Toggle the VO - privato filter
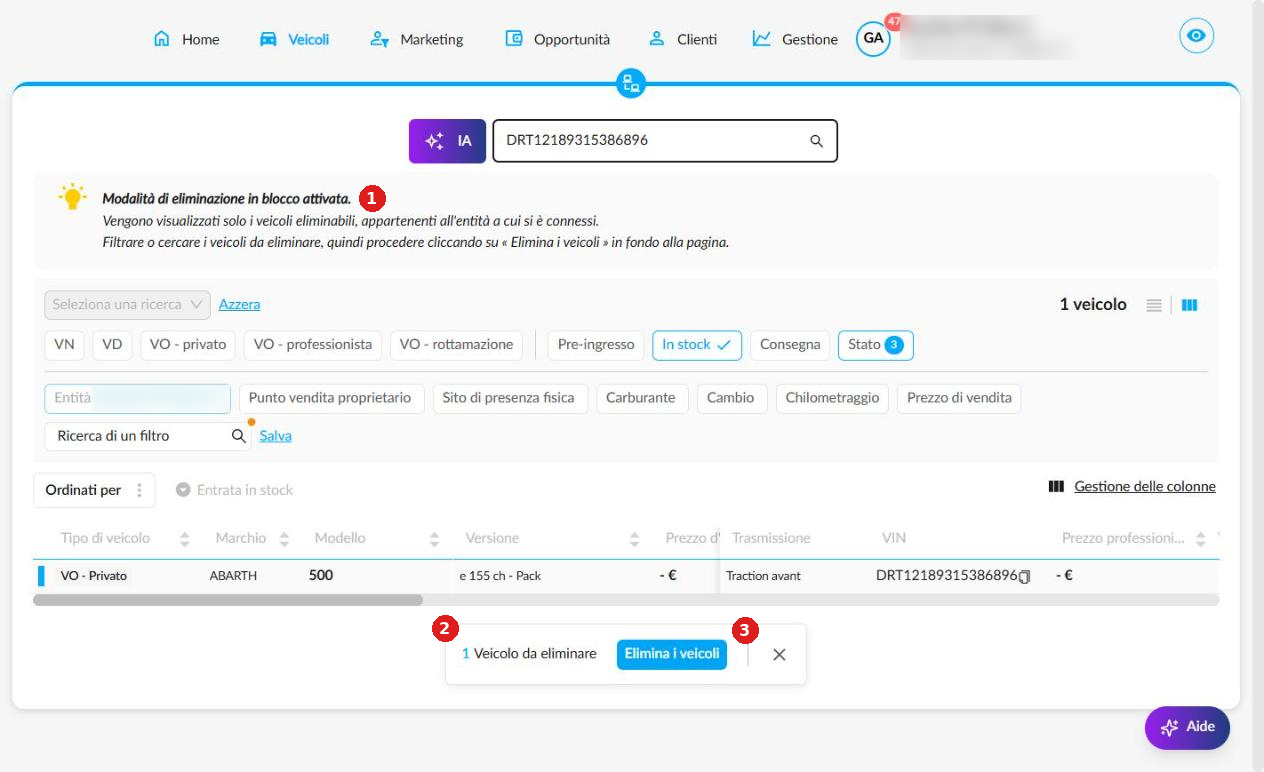 188,345
